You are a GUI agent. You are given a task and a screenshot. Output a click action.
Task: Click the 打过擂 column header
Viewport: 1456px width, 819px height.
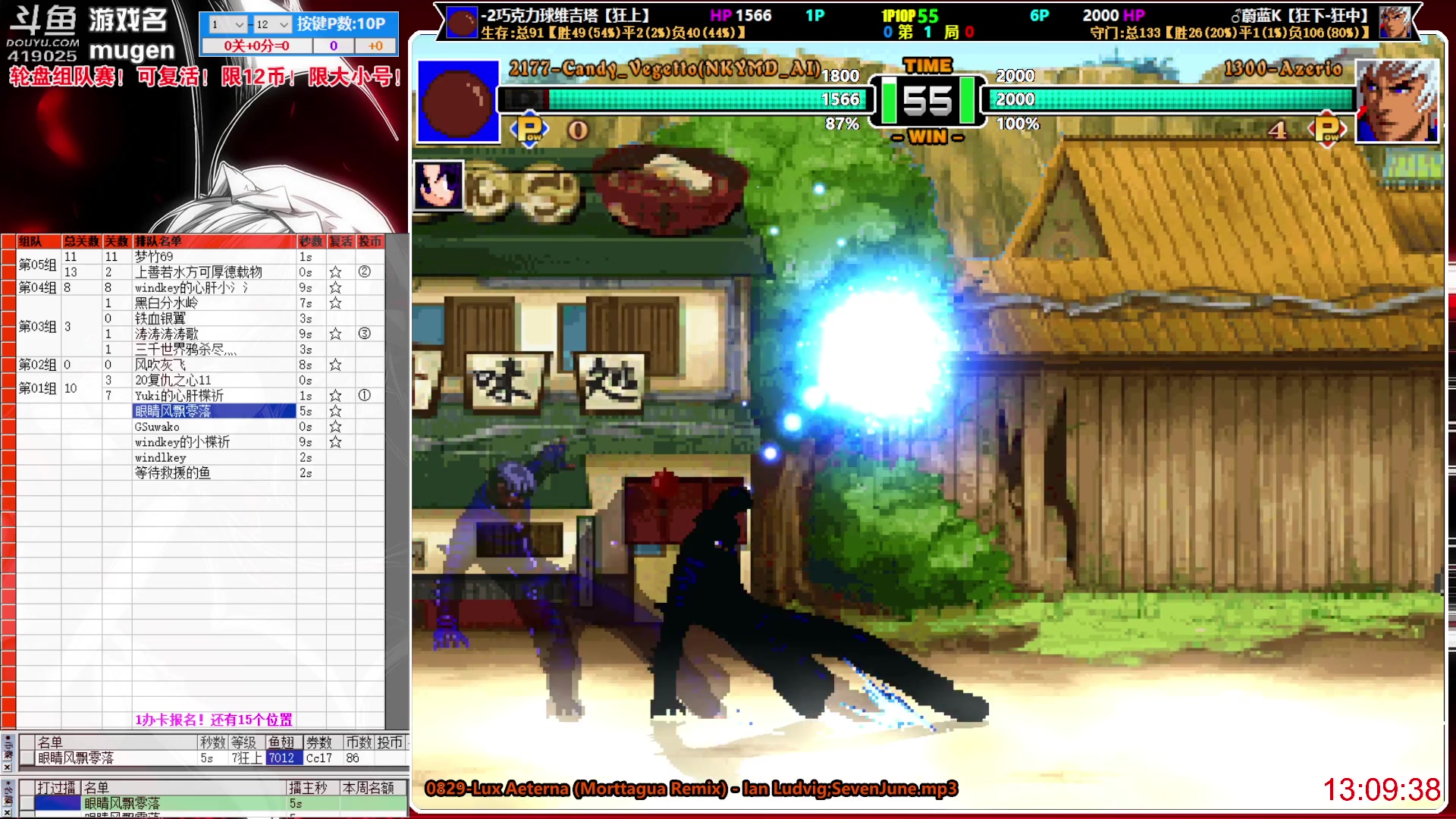57,788
